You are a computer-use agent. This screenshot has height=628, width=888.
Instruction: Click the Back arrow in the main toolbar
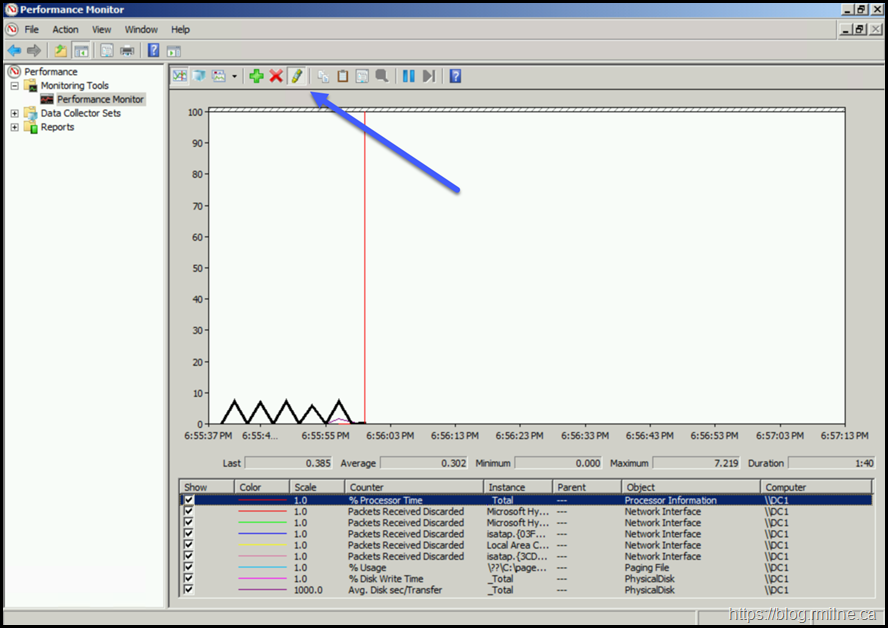pyautogui.click(x=14, y=50)
